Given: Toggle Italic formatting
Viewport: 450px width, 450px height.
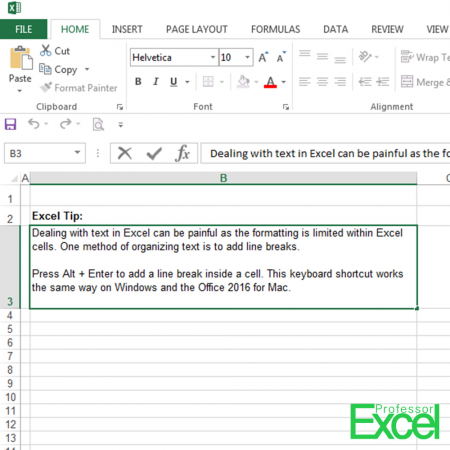Looking at the screenshot, I should point(156,81).
